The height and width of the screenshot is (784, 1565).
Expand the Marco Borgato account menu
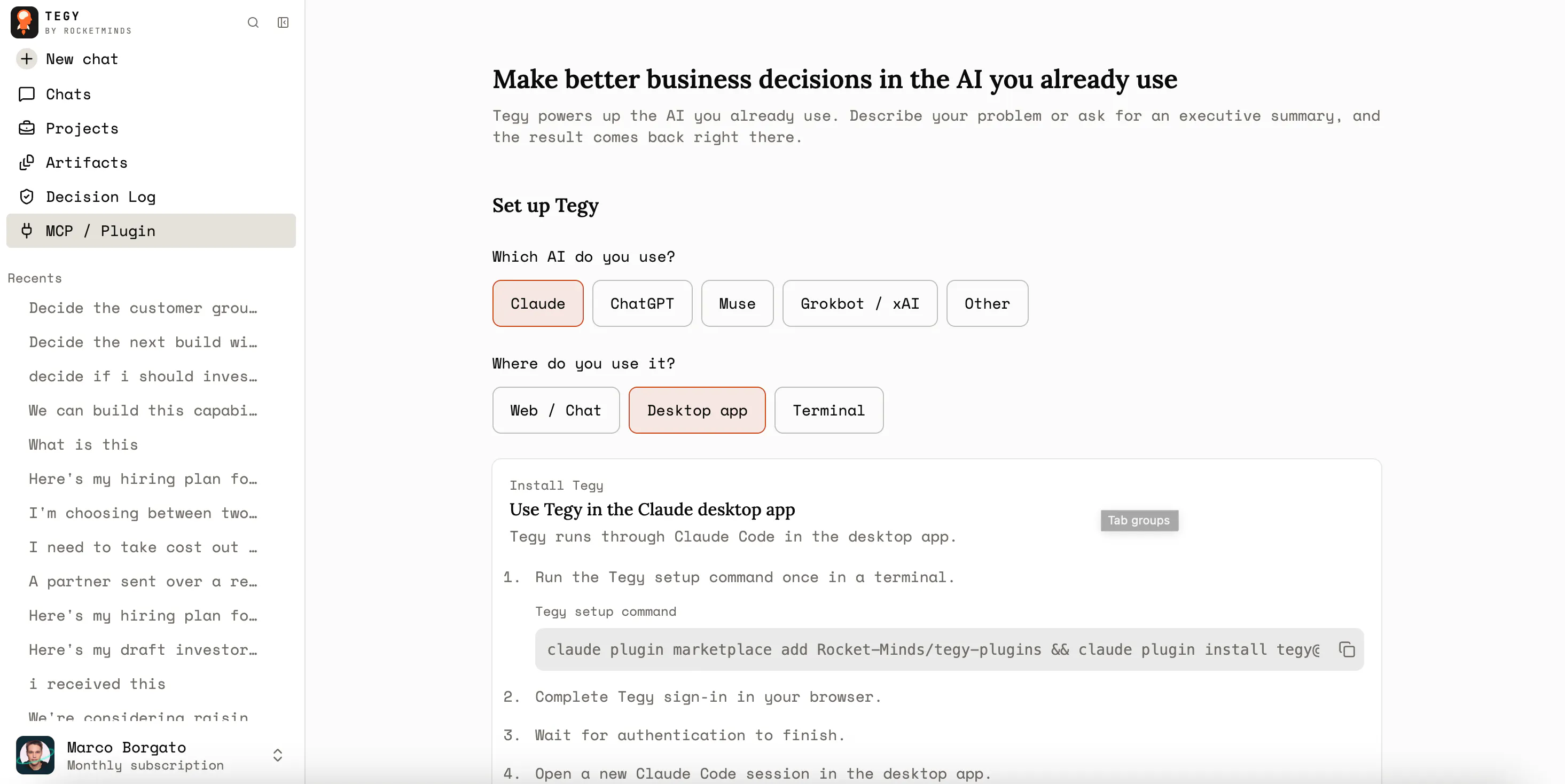[278, 755]
